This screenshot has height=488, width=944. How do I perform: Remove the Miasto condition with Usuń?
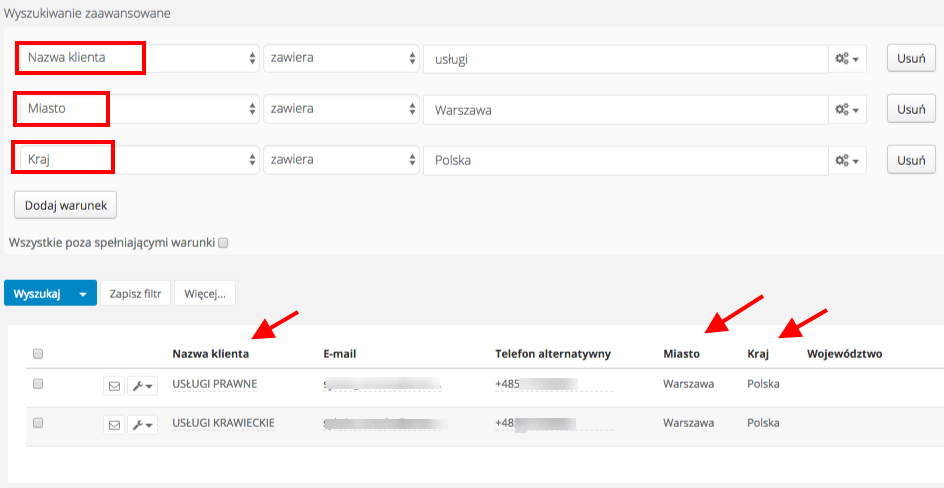911,110
